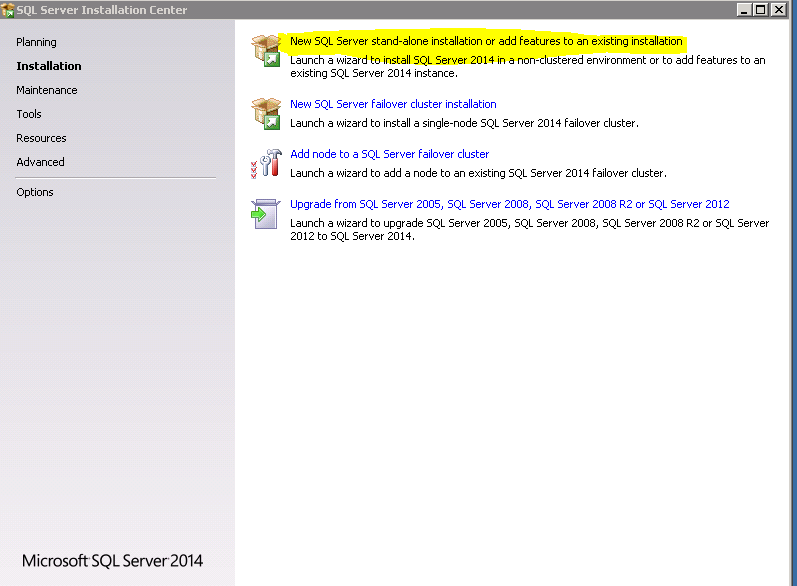Open the Options page

point(35,192)
